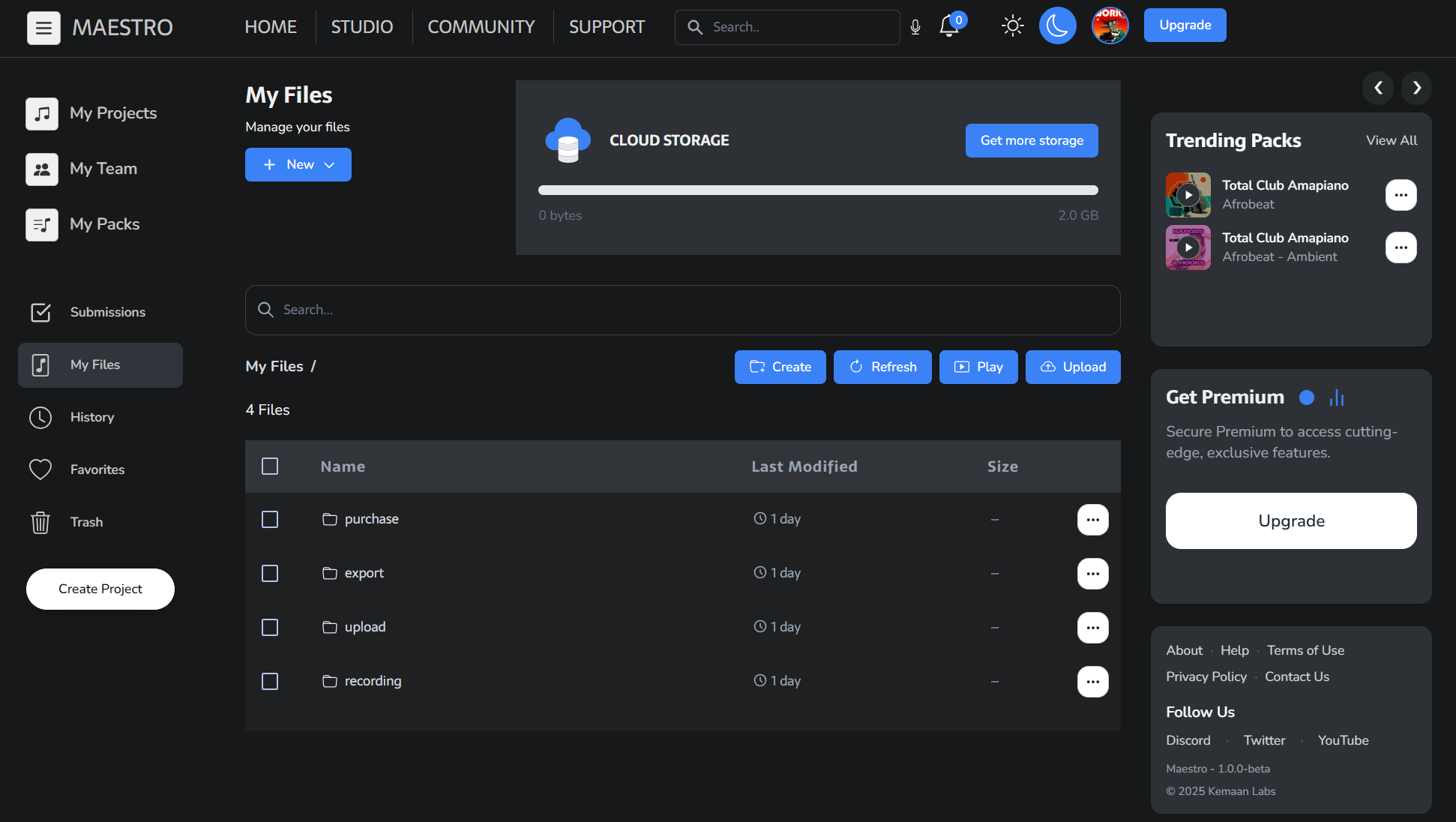The image size is (1456, 822).
Task: Select all files using the header checkbox
Action: (270, 466)
